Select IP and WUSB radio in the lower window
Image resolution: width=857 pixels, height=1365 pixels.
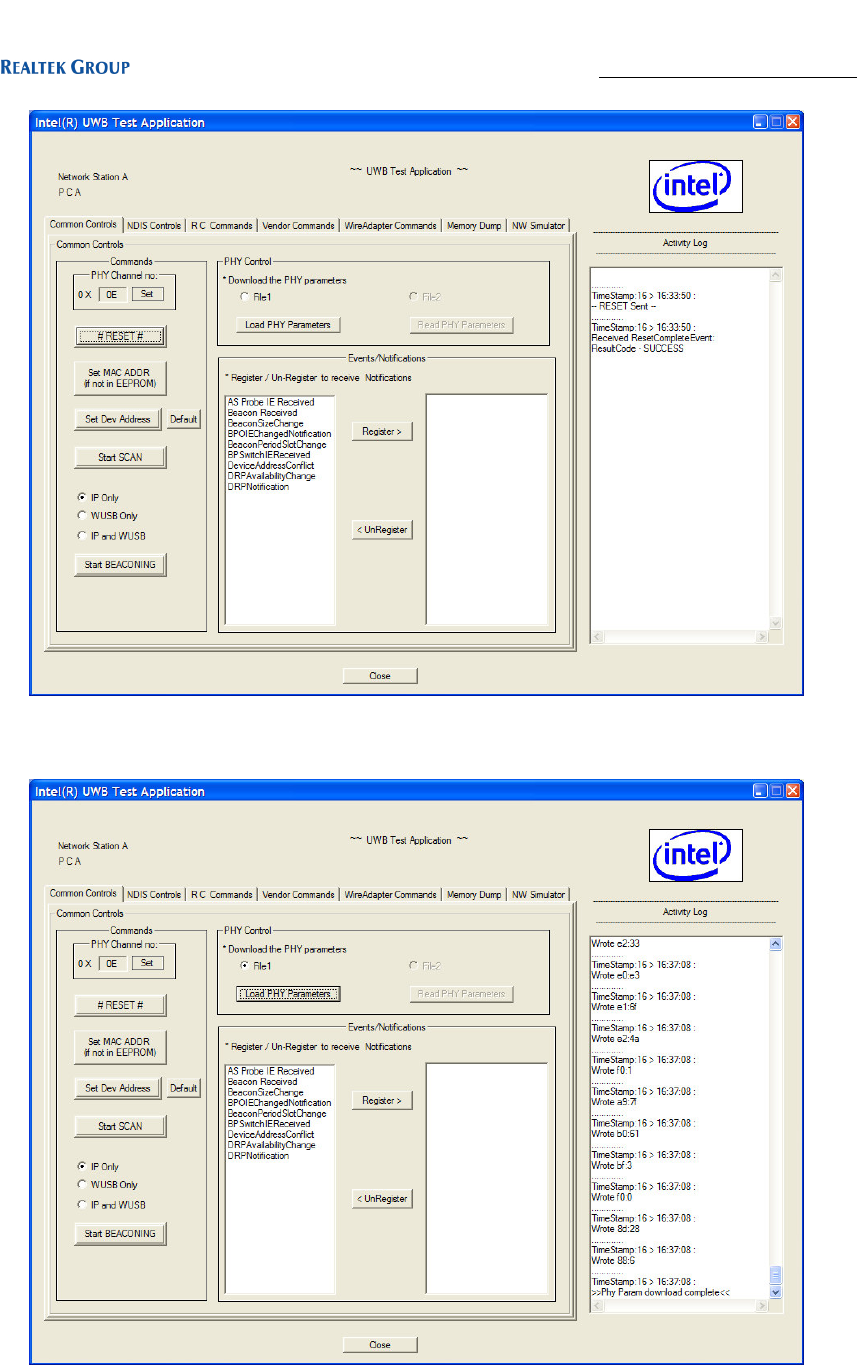pos(111,1205)
